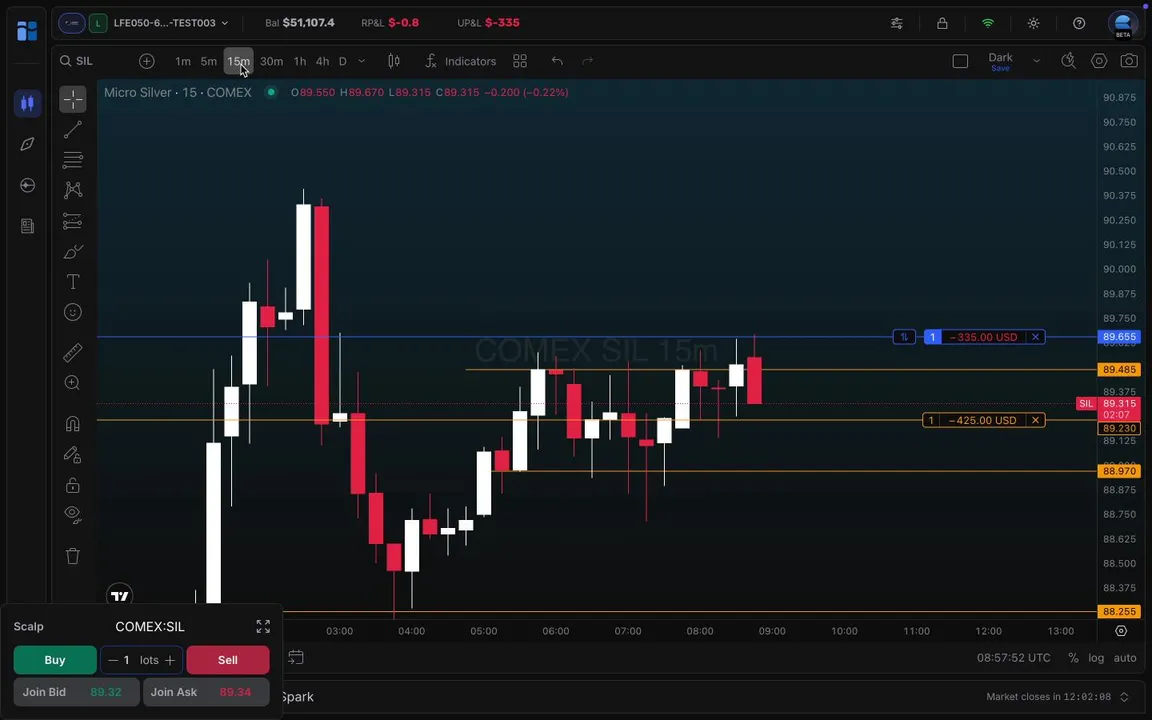Expand the market closes session info
Viewport: 1152px width, 720px height.
(x=1124, y=696)
